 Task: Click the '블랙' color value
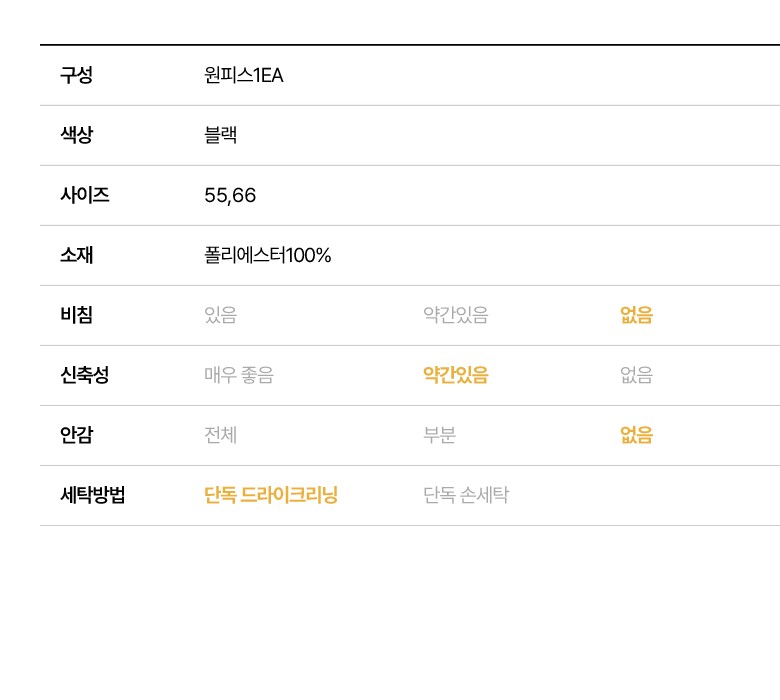(220, 135)
